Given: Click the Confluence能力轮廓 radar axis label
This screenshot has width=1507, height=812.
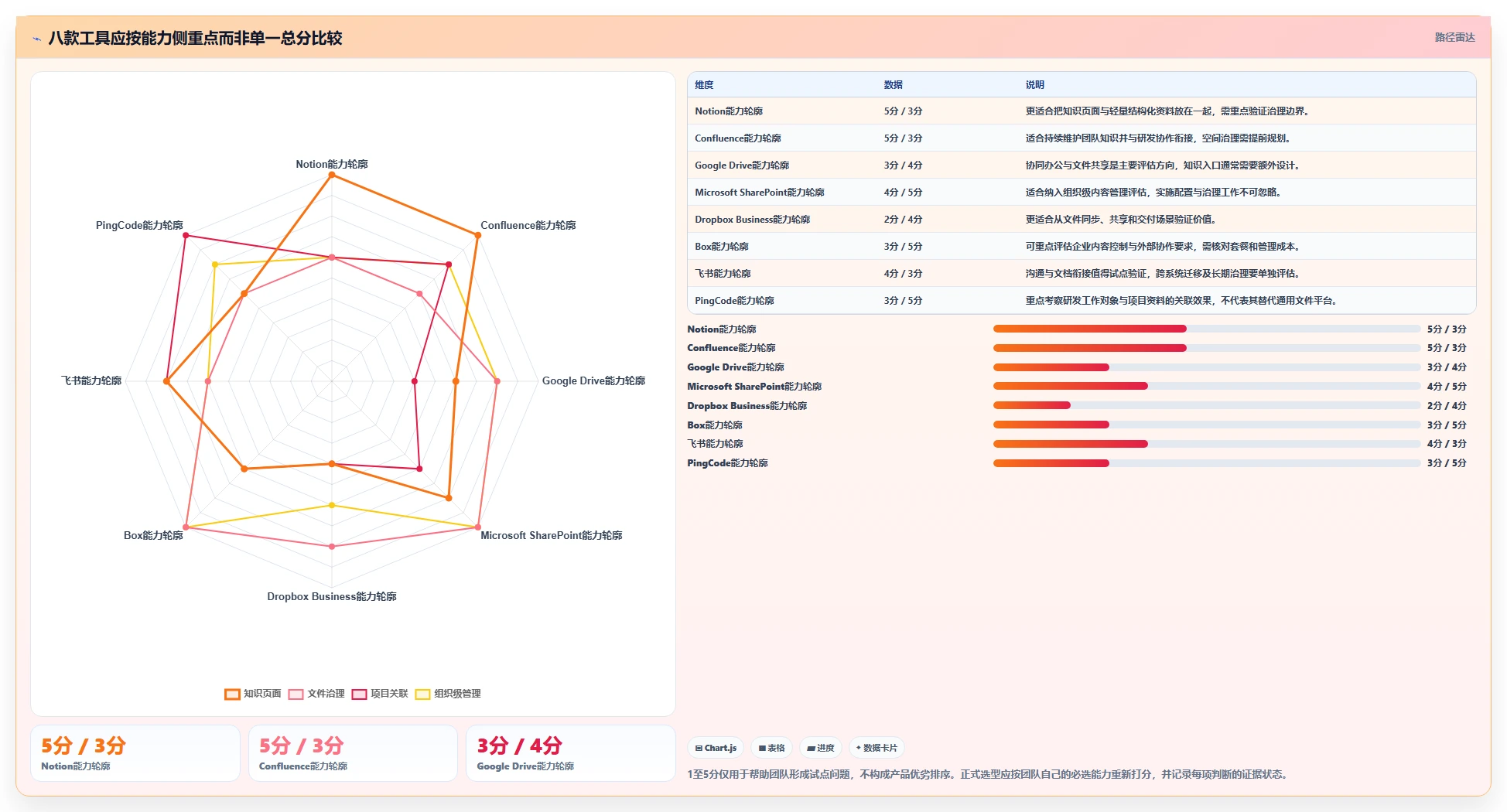Looking at the screenshot, I should [528, 225].
